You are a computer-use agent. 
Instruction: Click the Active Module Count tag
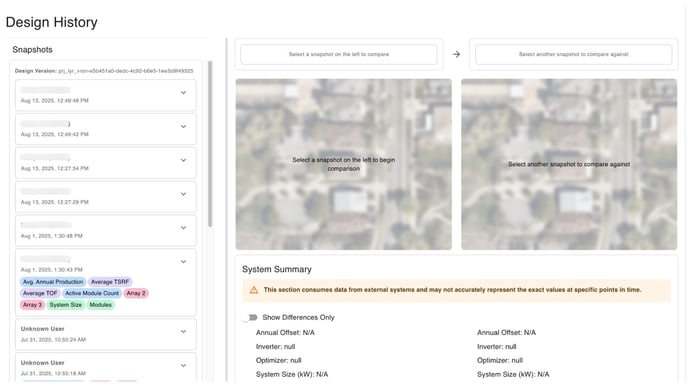click(x=92, y=293)
